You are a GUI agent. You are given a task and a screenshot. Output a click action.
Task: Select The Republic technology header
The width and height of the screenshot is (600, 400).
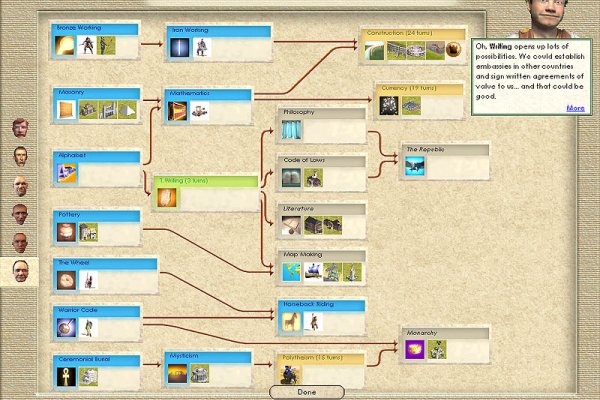[445, 150]
